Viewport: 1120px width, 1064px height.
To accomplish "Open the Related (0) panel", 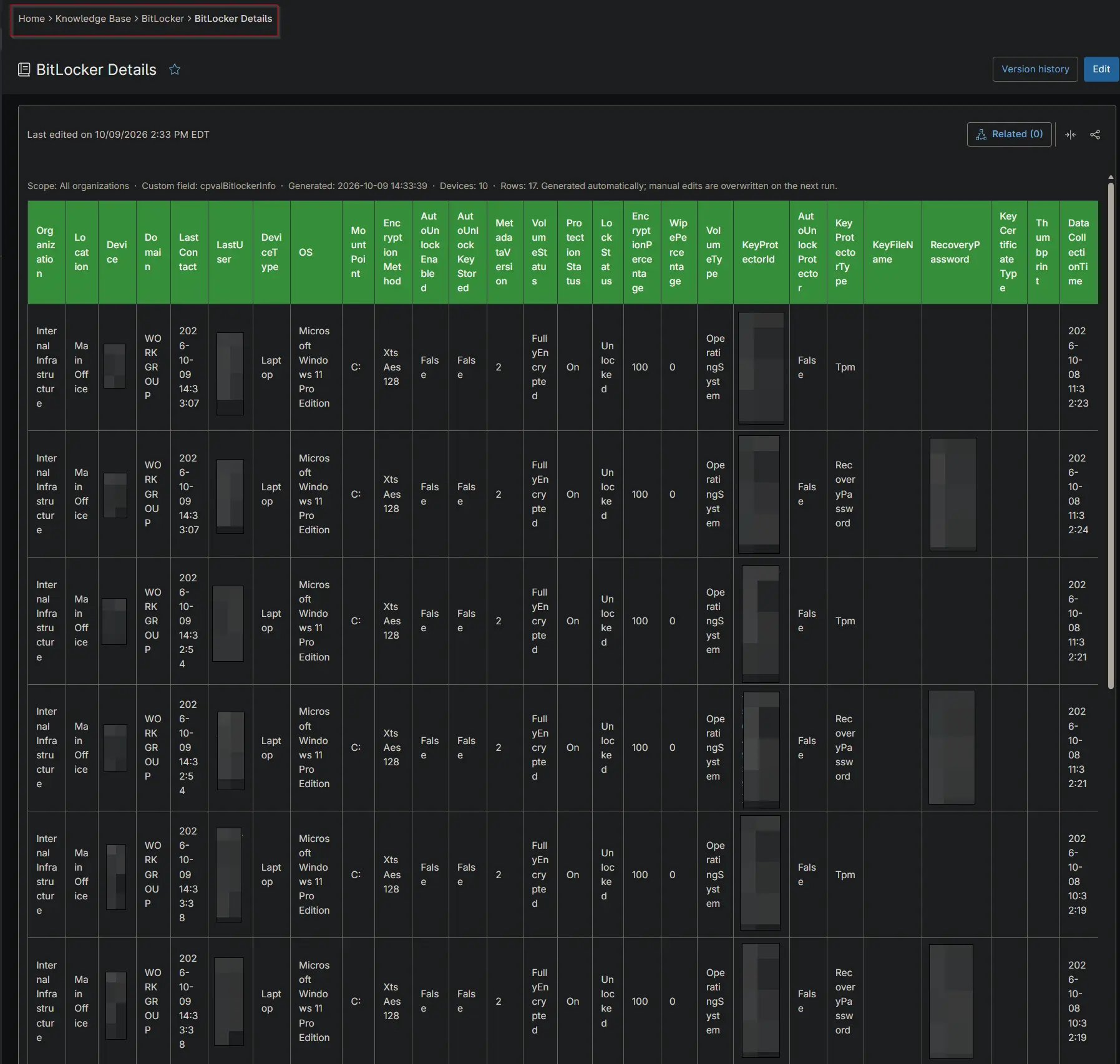I will [1009, 134].
